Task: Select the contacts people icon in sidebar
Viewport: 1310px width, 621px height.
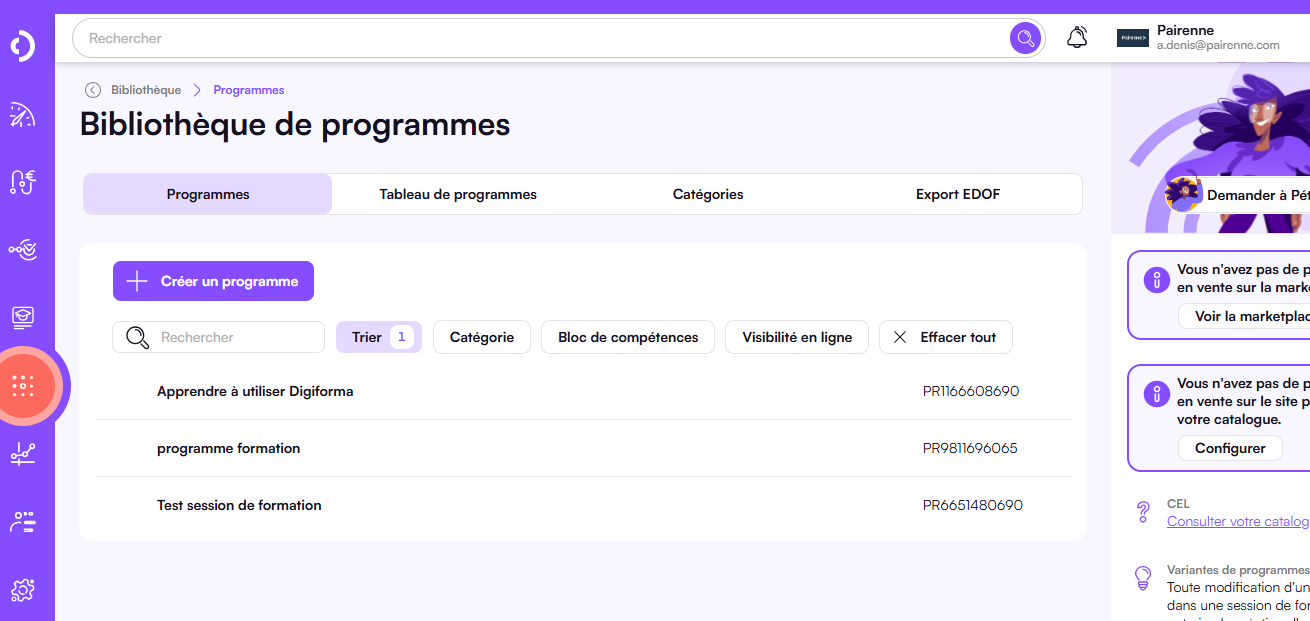Action: pyautogui.click(x=22, y=521)
